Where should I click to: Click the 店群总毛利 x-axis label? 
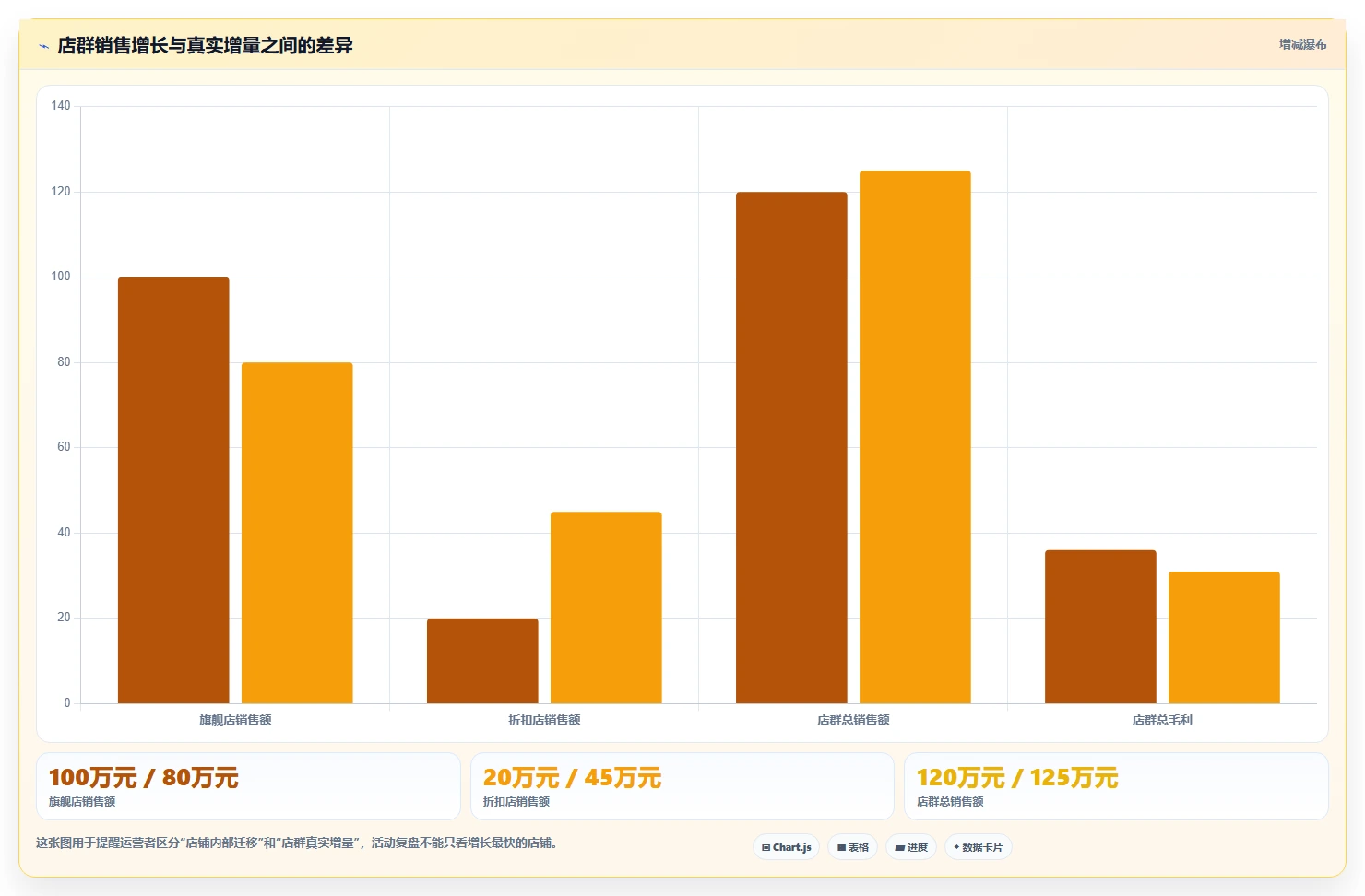click(1162, 720)
